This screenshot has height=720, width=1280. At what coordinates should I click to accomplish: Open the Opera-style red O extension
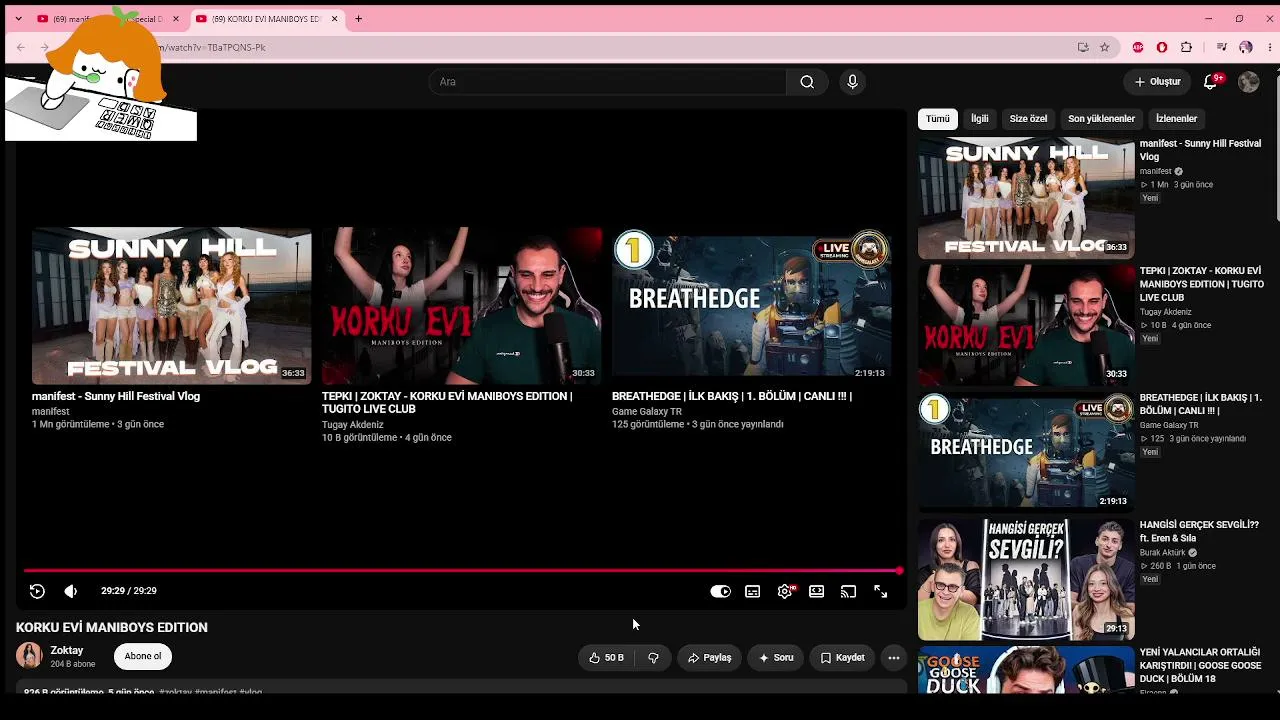coord(1162,47)
